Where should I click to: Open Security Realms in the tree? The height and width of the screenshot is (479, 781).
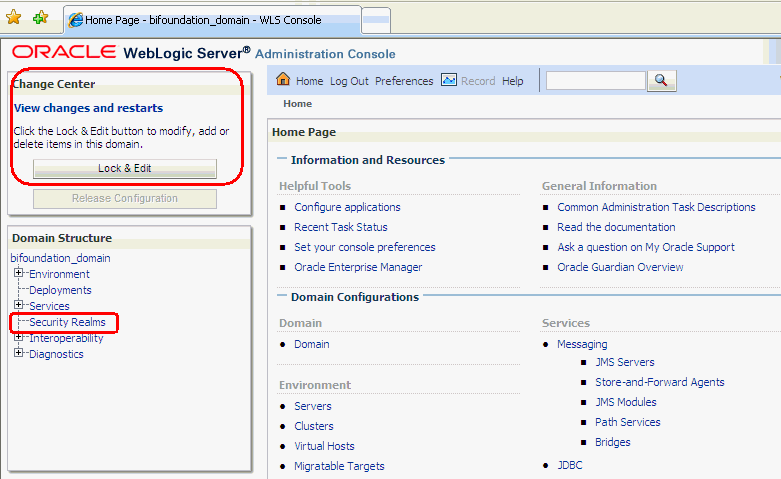67,322
